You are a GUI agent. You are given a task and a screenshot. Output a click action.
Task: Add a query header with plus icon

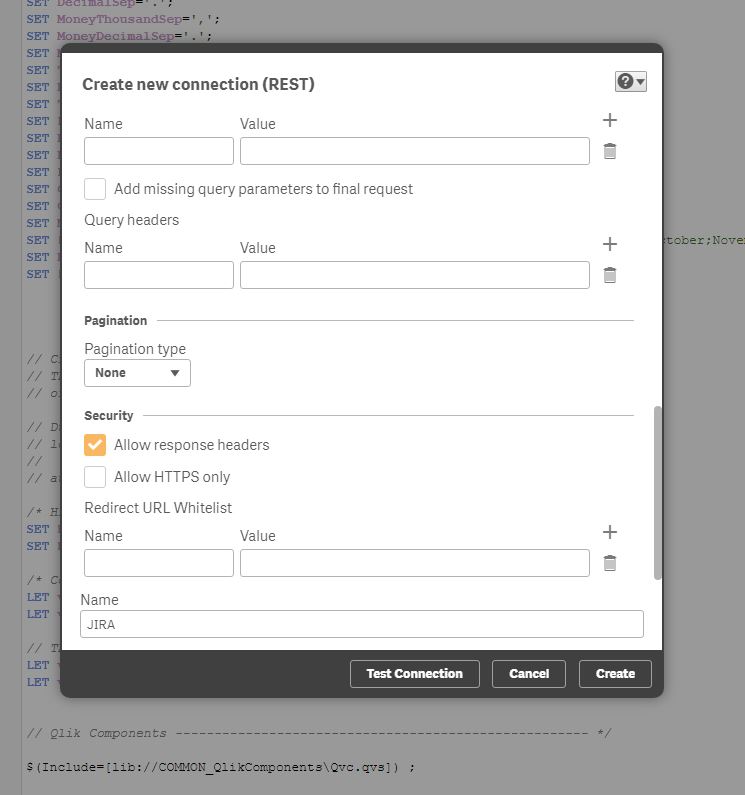click(610, 244)
